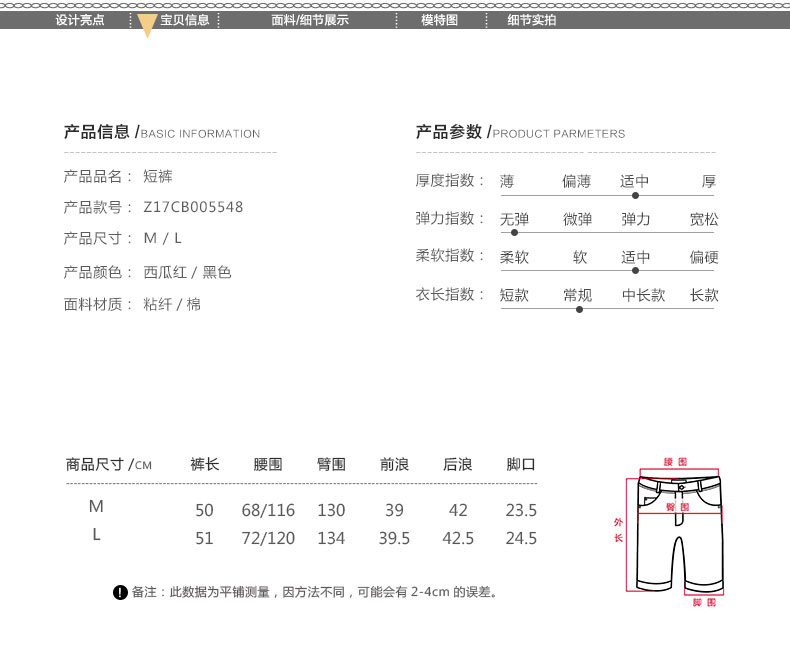The image size is (790, 649).
Task: Switch to the 宝贝信息 tab
Action: point(184,20)
